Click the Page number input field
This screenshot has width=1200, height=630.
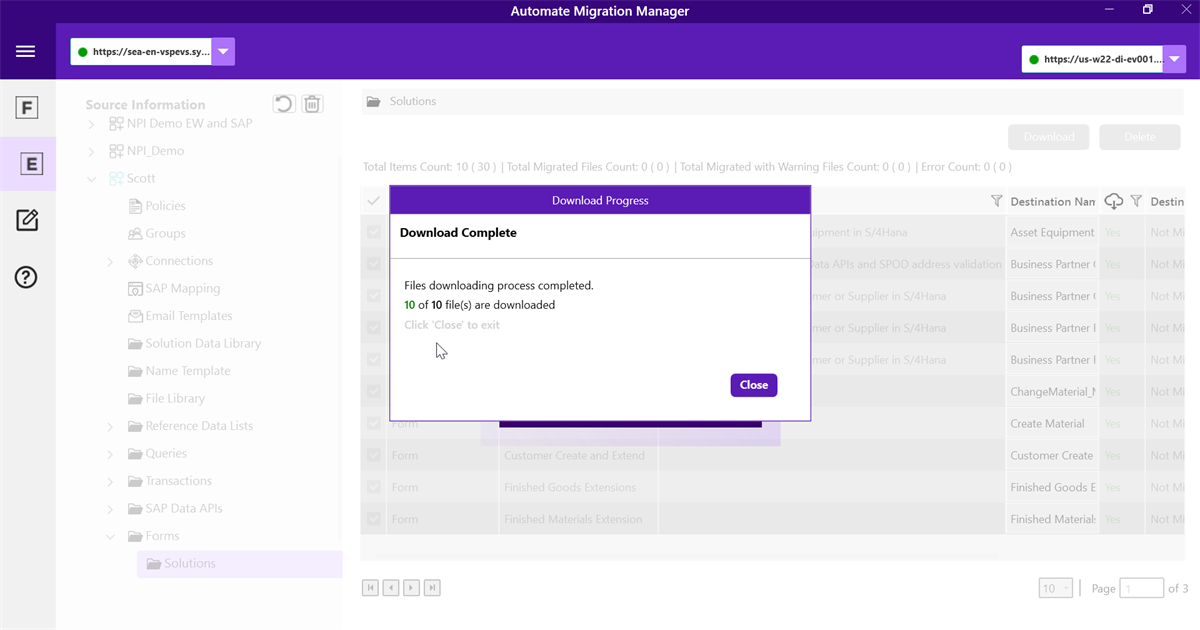pyautogui.click(x=1142, y=588)
